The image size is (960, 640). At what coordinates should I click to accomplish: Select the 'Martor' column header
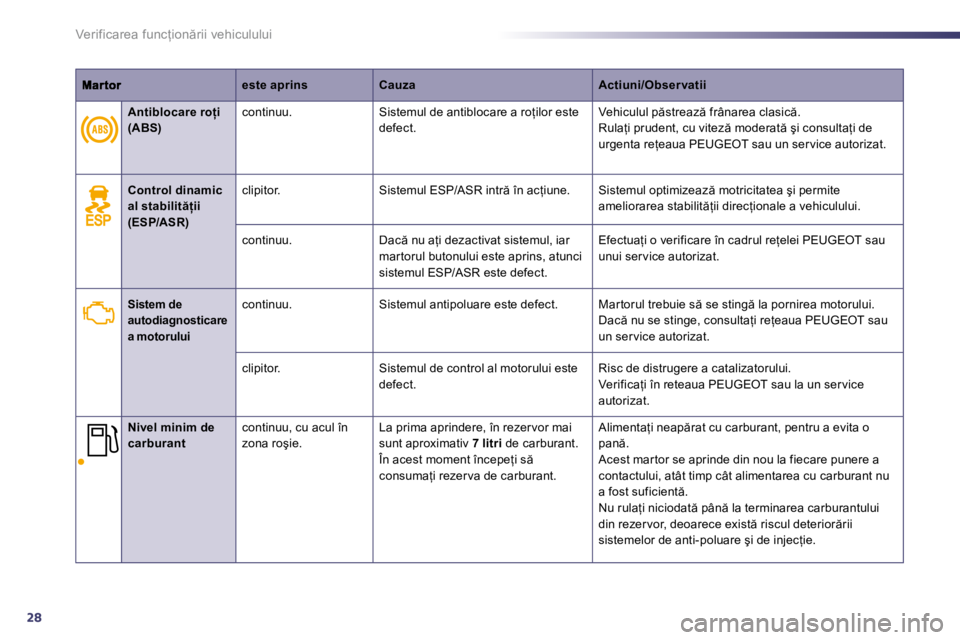(102, 85)
